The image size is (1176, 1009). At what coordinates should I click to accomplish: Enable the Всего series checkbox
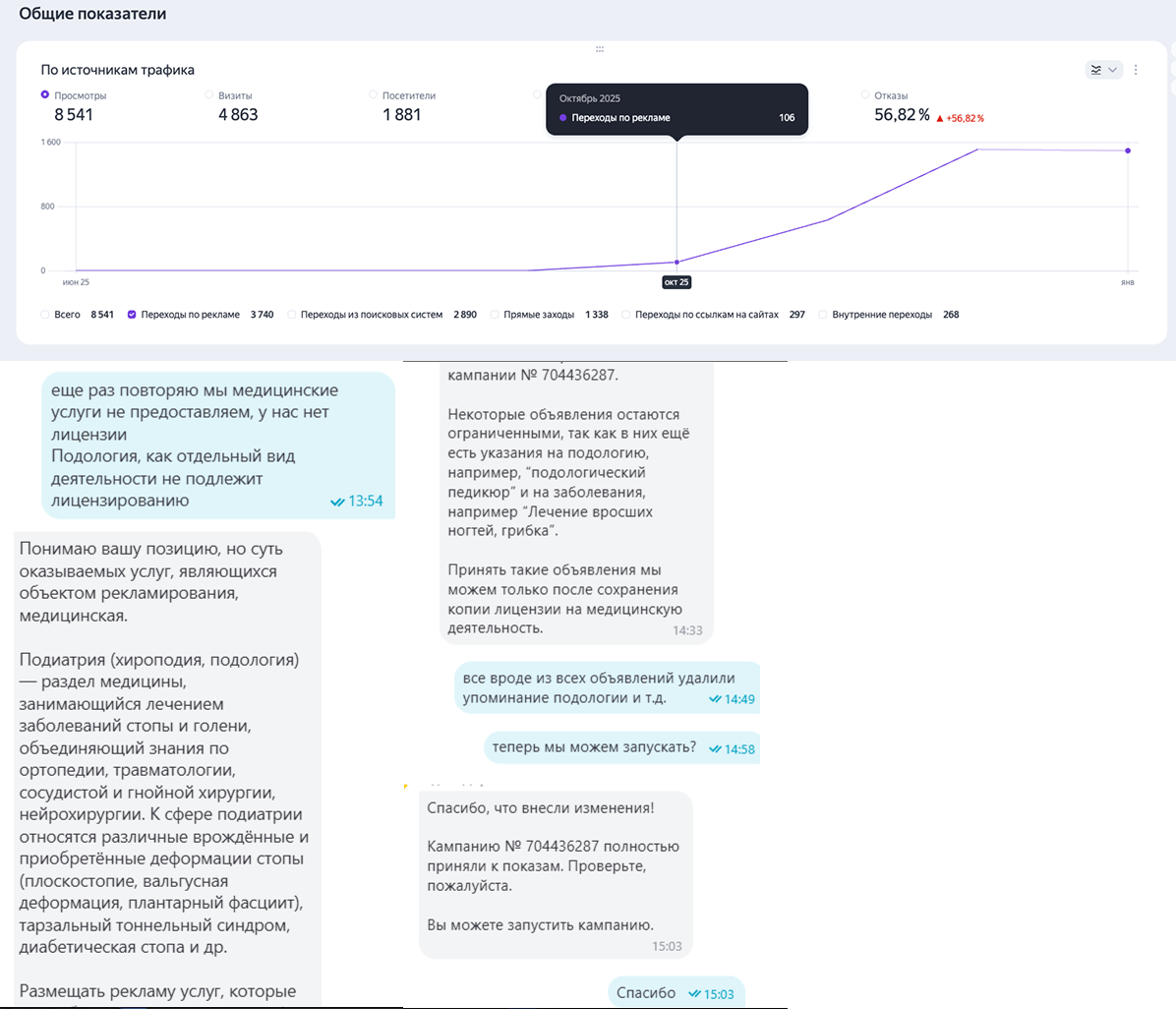point(45,315)
